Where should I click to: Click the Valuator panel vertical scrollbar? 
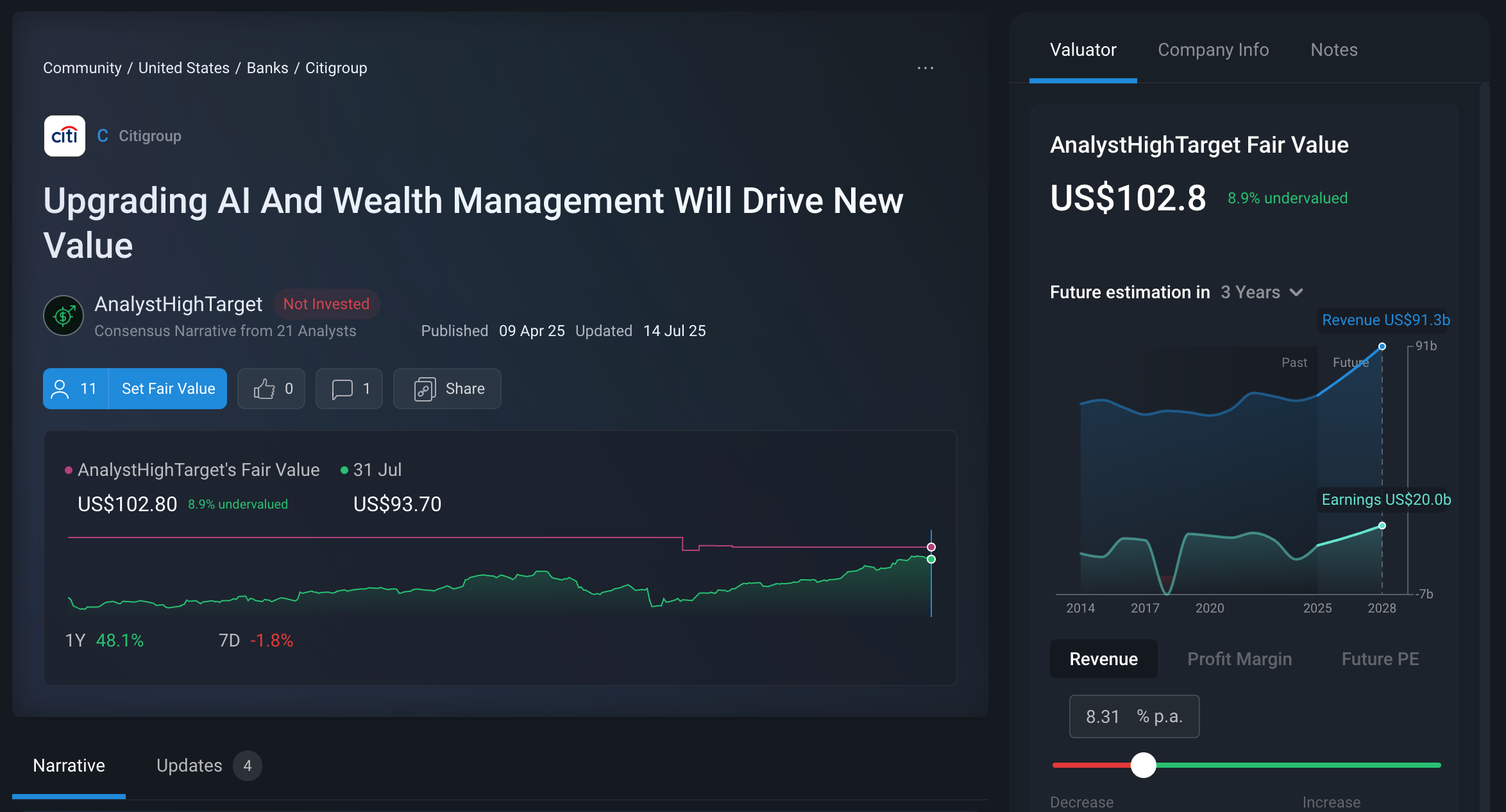pos(1484,448)
